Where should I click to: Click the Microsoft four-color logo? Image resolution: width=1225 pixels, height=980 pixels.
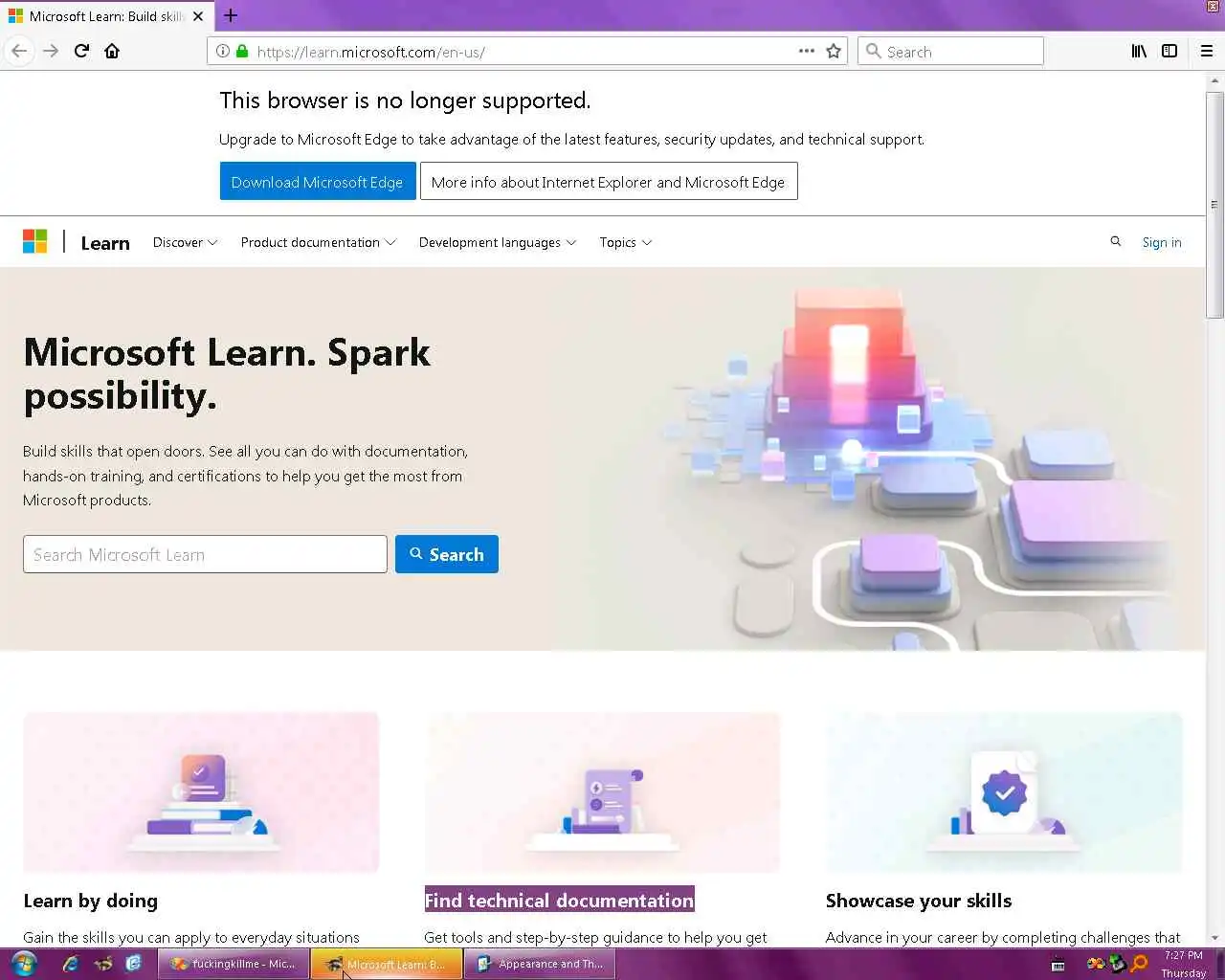(x=35, y=241)
